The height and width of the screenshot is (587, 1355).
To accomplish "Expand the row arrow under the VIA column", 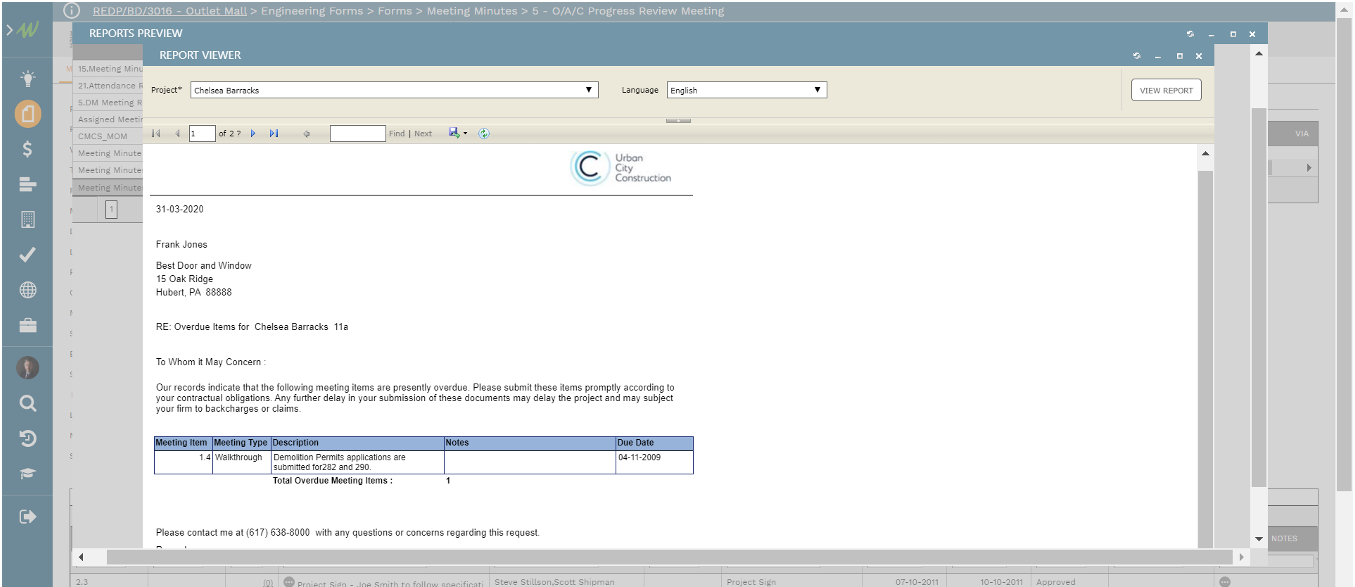I will (1309, 168).
